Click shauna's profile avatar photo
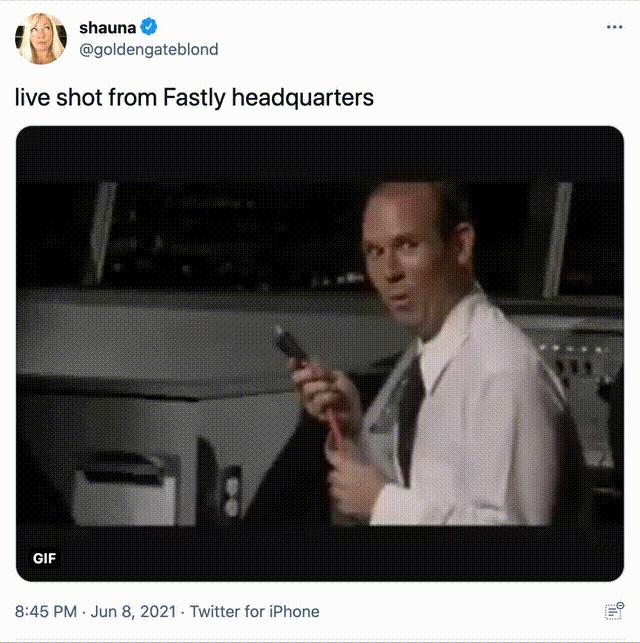The width and height of the screenshot is (640, 643). pyautogui.click(x=41, y=39)
